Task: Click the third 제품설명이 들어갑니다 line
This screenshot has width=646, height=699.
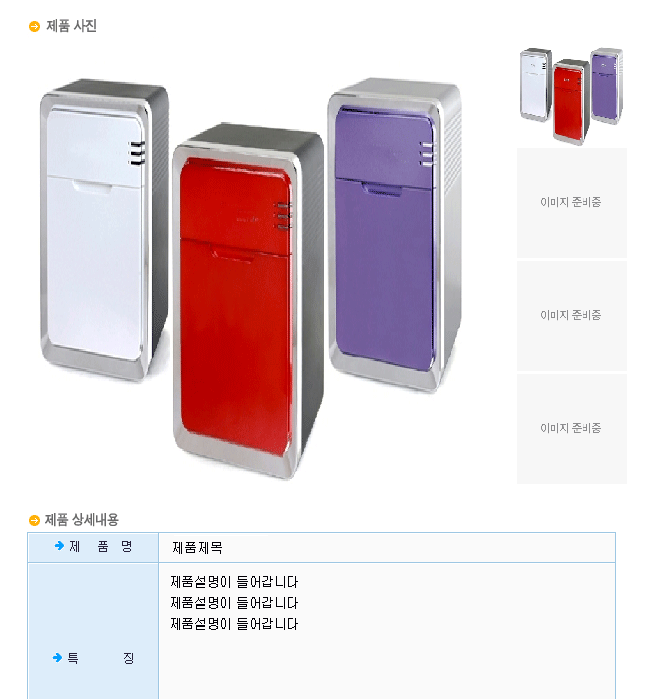Action: coord(234,624)
